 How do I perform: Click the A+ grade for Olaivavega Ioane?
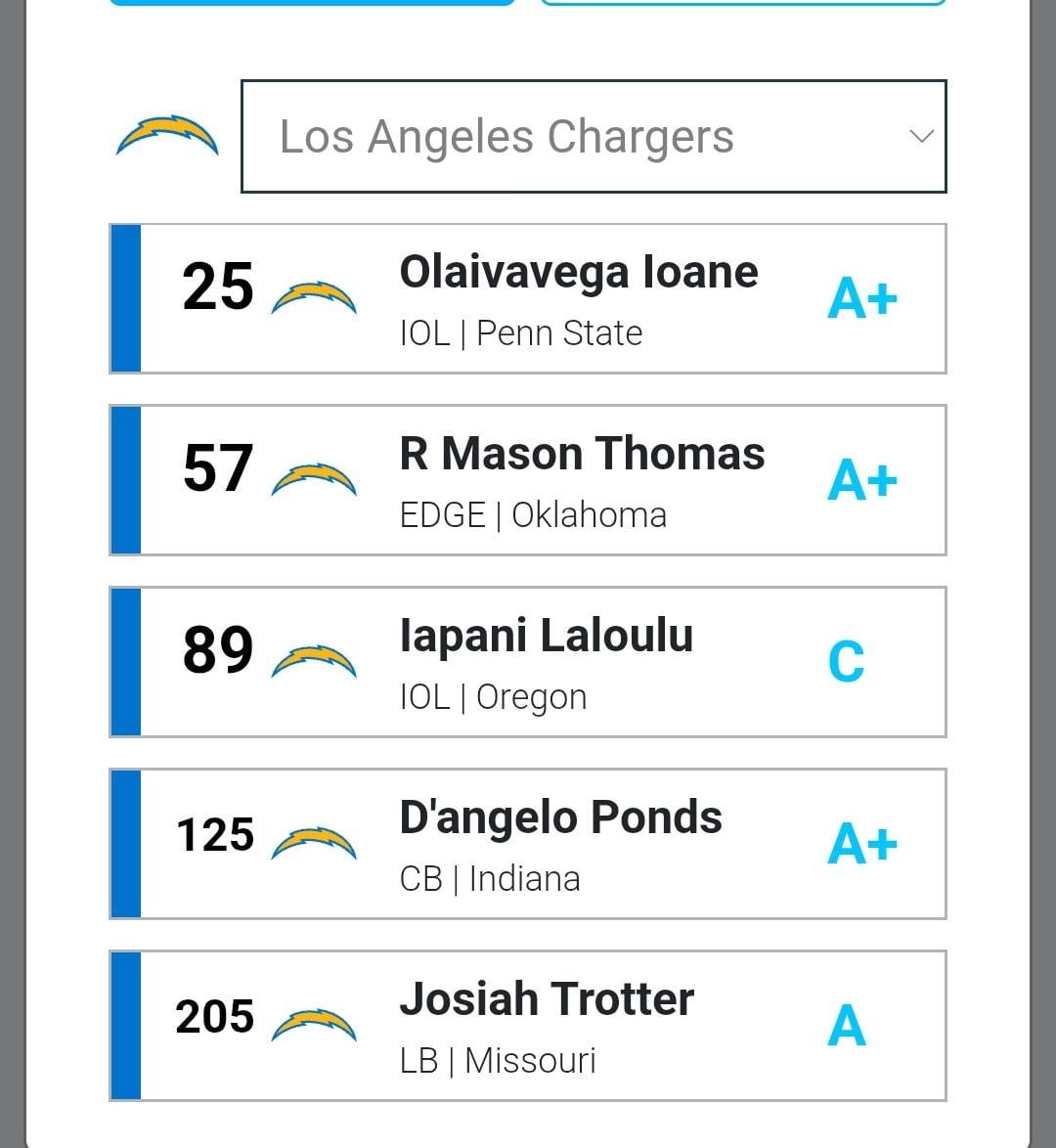(x=861, y=298)
